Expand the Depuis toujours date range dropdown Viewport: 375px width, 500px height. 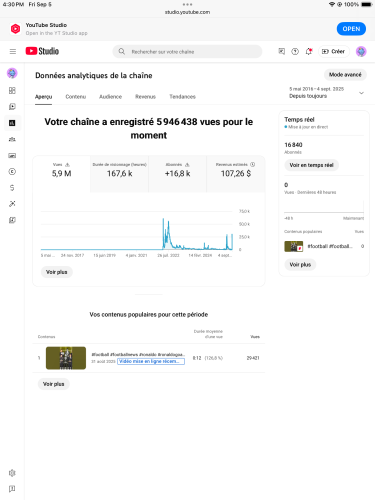coord(326,93)
